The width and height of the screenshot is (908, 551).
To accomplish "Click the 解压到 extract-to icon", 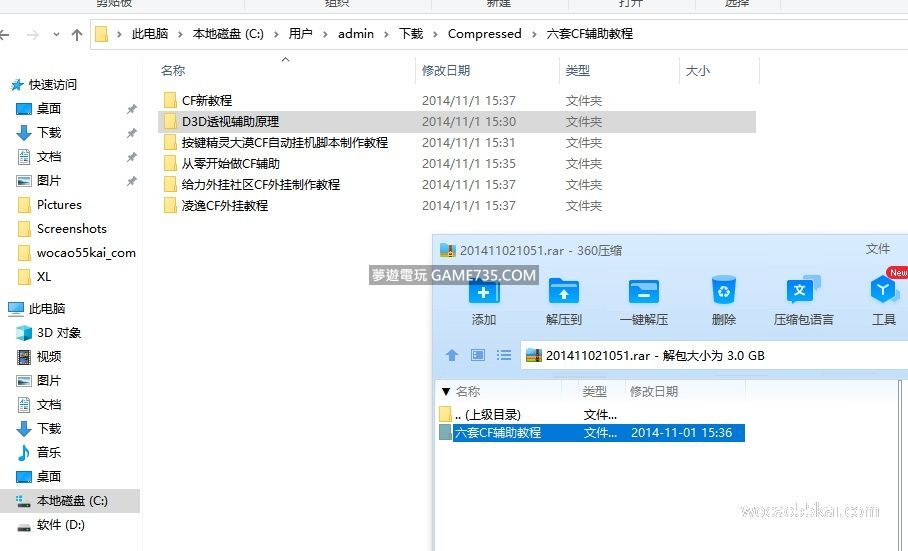I will click(563, 291).
